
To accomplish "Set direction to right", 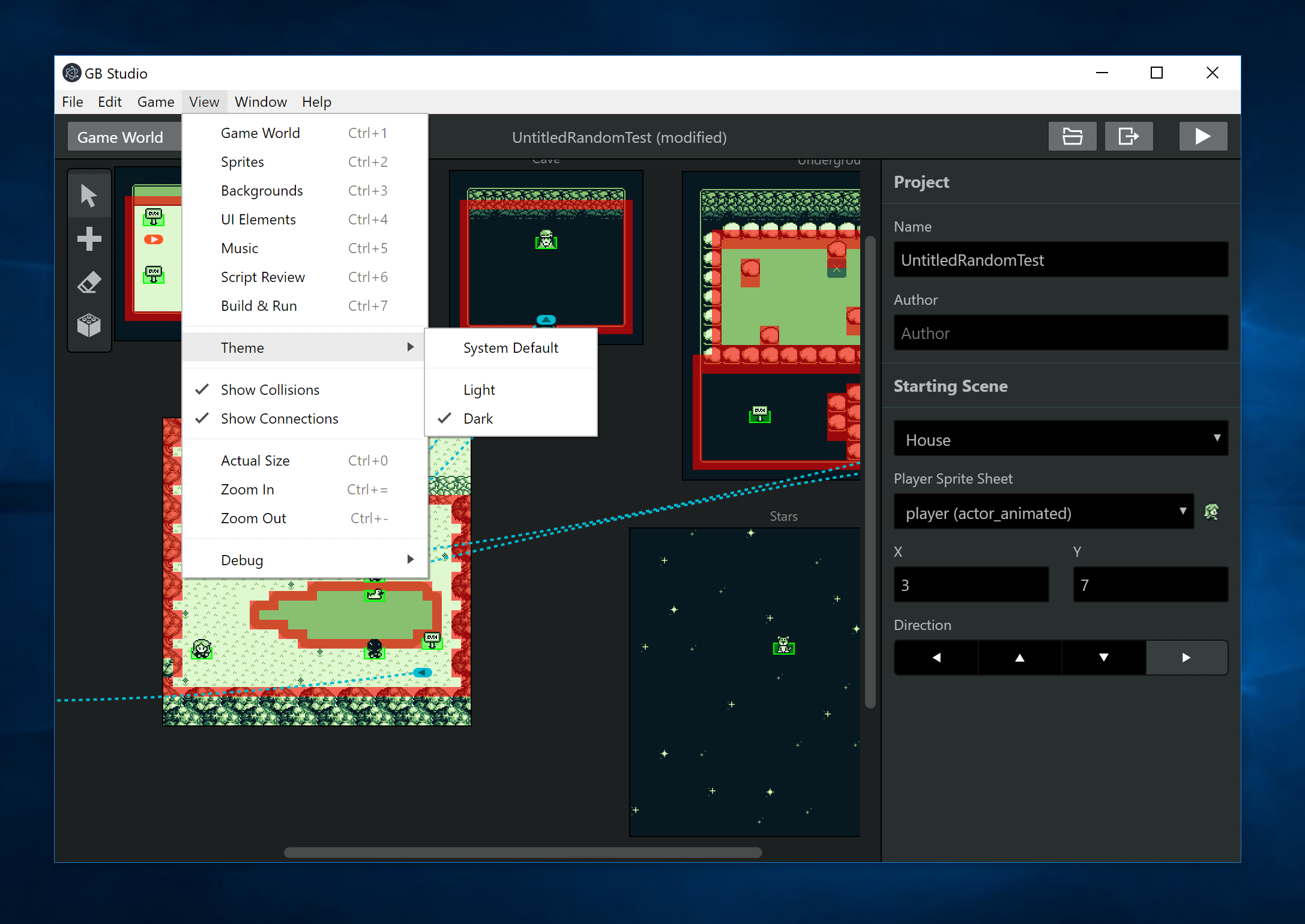I will [1186, 658].
